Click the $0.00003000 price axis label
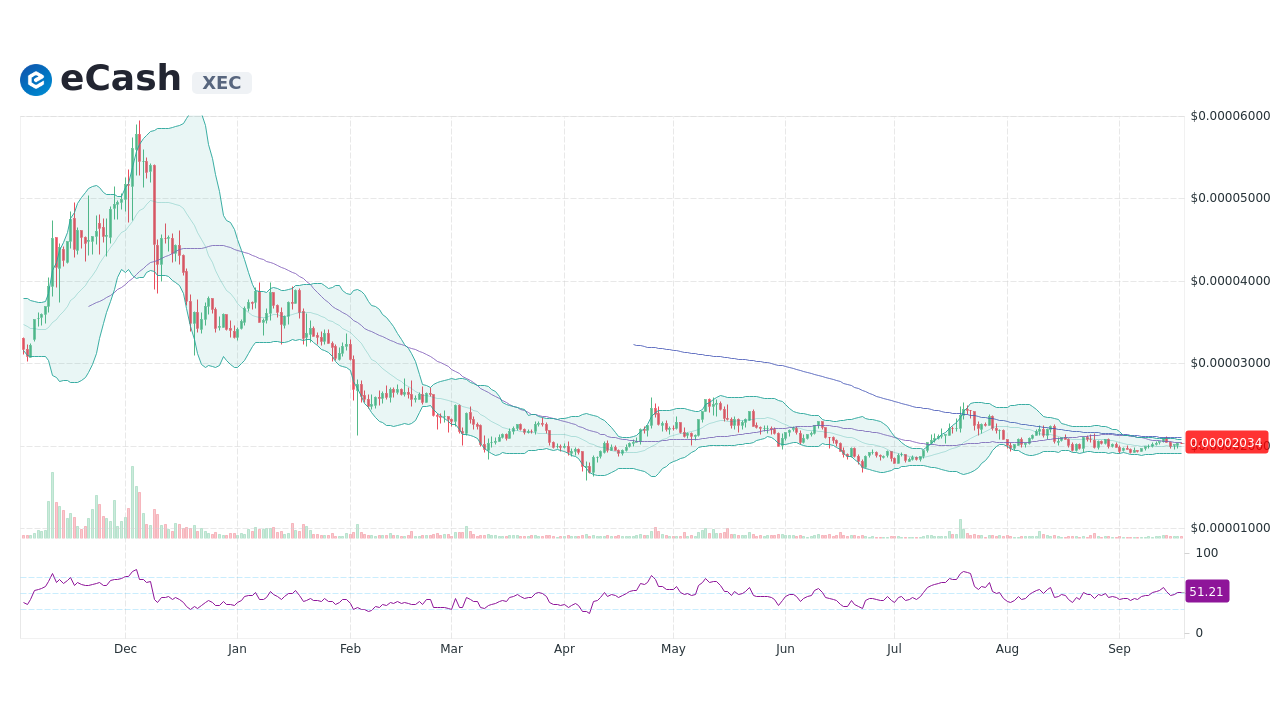1280x720 pixels. (1229, 362)
